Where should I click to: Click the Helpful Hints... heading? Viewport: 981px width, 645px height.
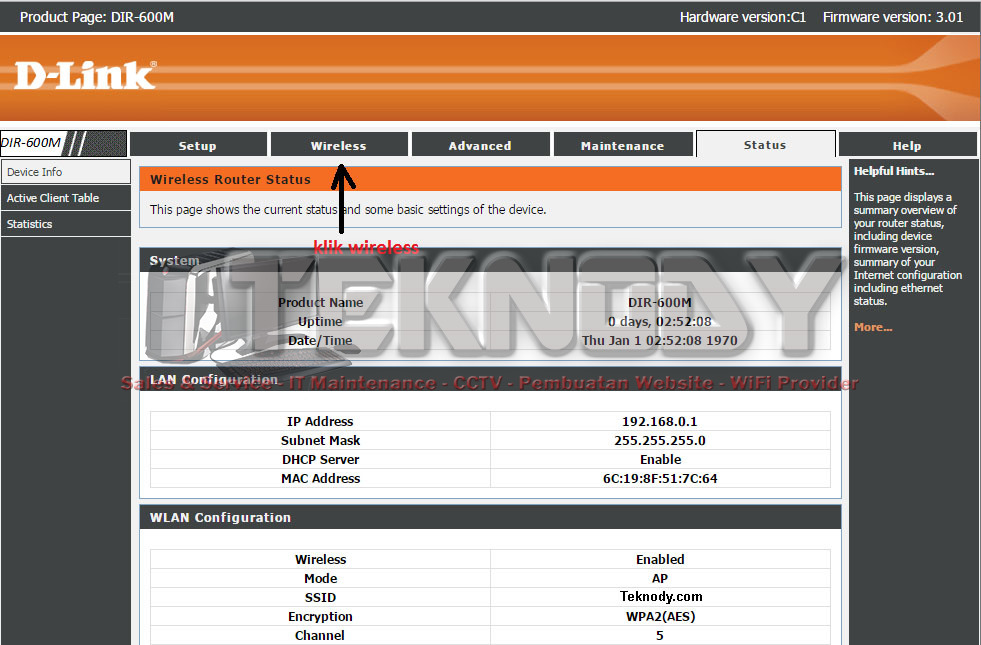click(893, 171)
